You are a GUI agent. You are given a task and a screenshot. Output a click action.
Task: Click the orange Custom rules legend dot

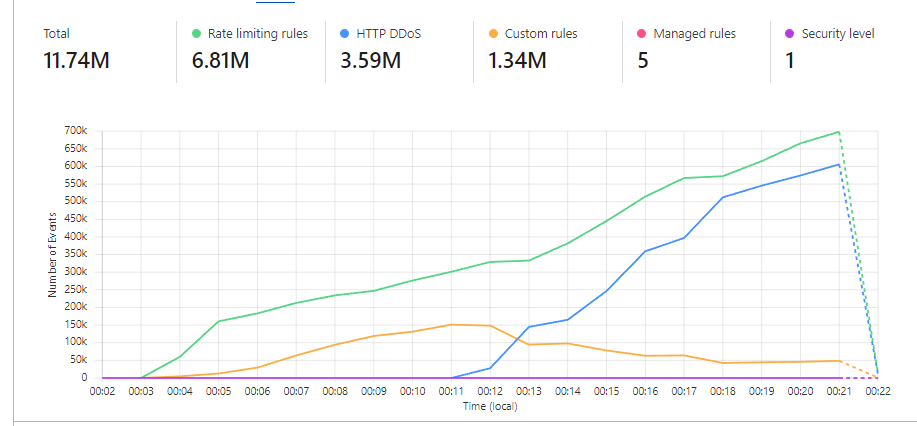click(x=492, y=34)
